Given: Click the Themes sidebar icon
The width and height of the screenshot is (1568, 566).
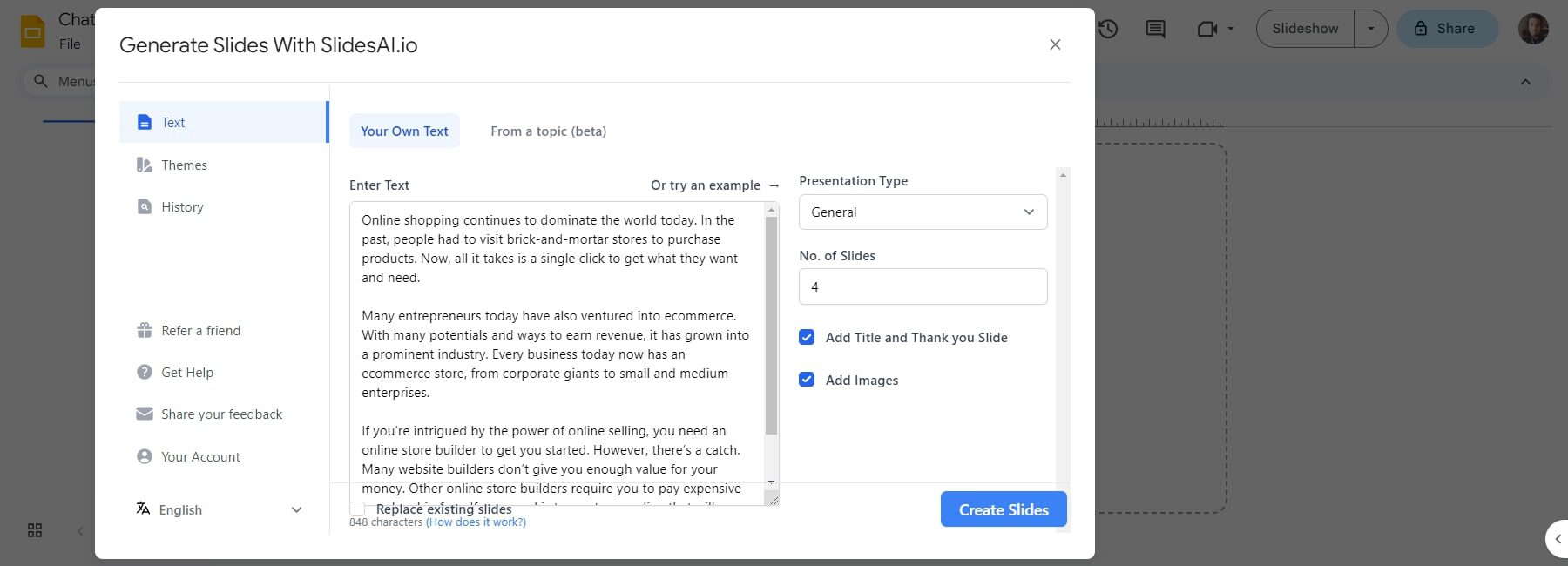Looking at the screenshot, I should point(145,165).
